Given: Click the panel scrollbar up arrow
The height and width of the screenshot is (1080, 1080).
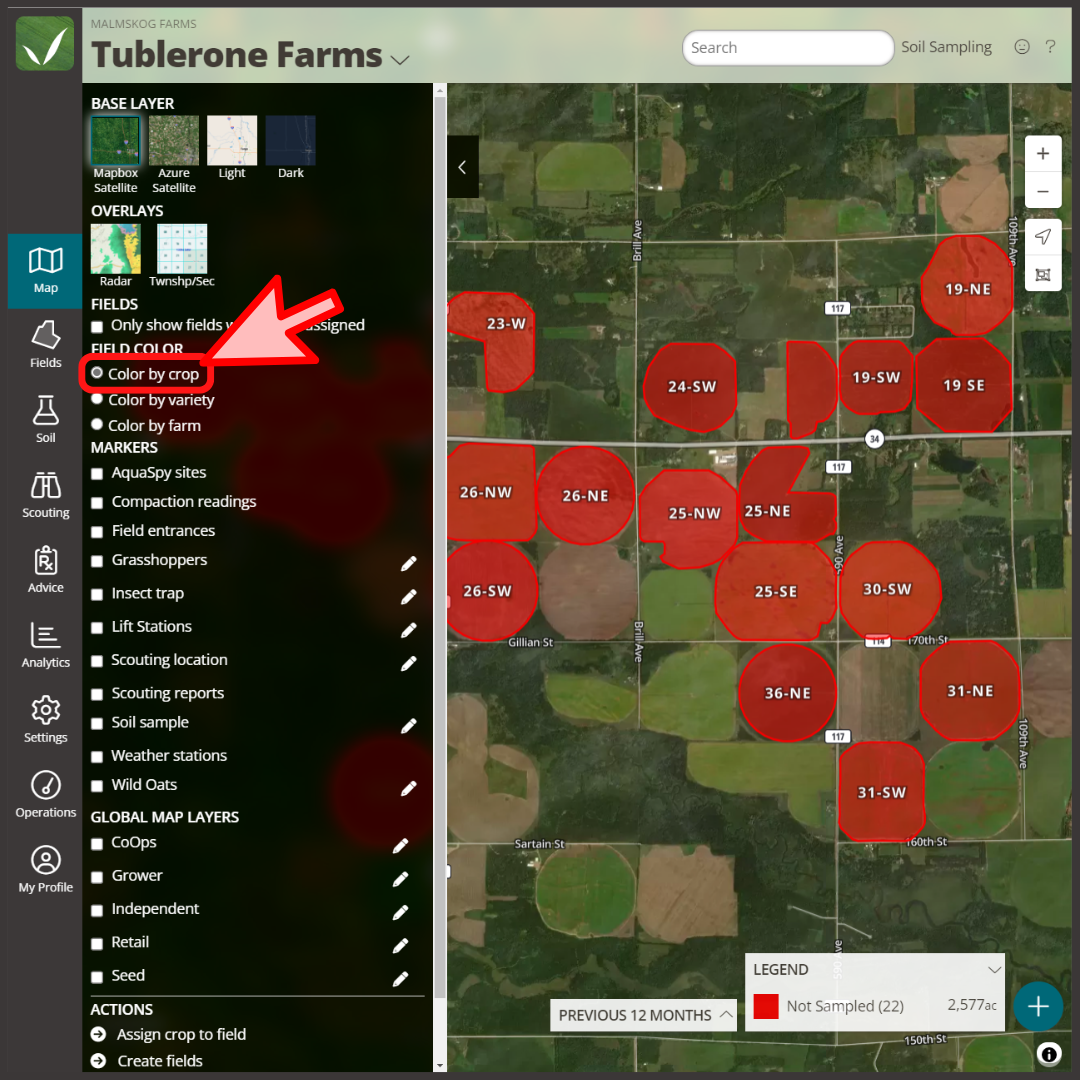Looking at the screenshot, I should [439, 90].
